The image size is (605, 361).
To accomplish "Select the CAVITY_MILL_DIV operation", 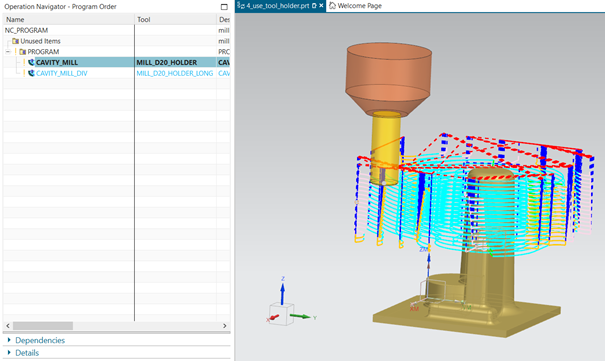I will tap(62, 73).
